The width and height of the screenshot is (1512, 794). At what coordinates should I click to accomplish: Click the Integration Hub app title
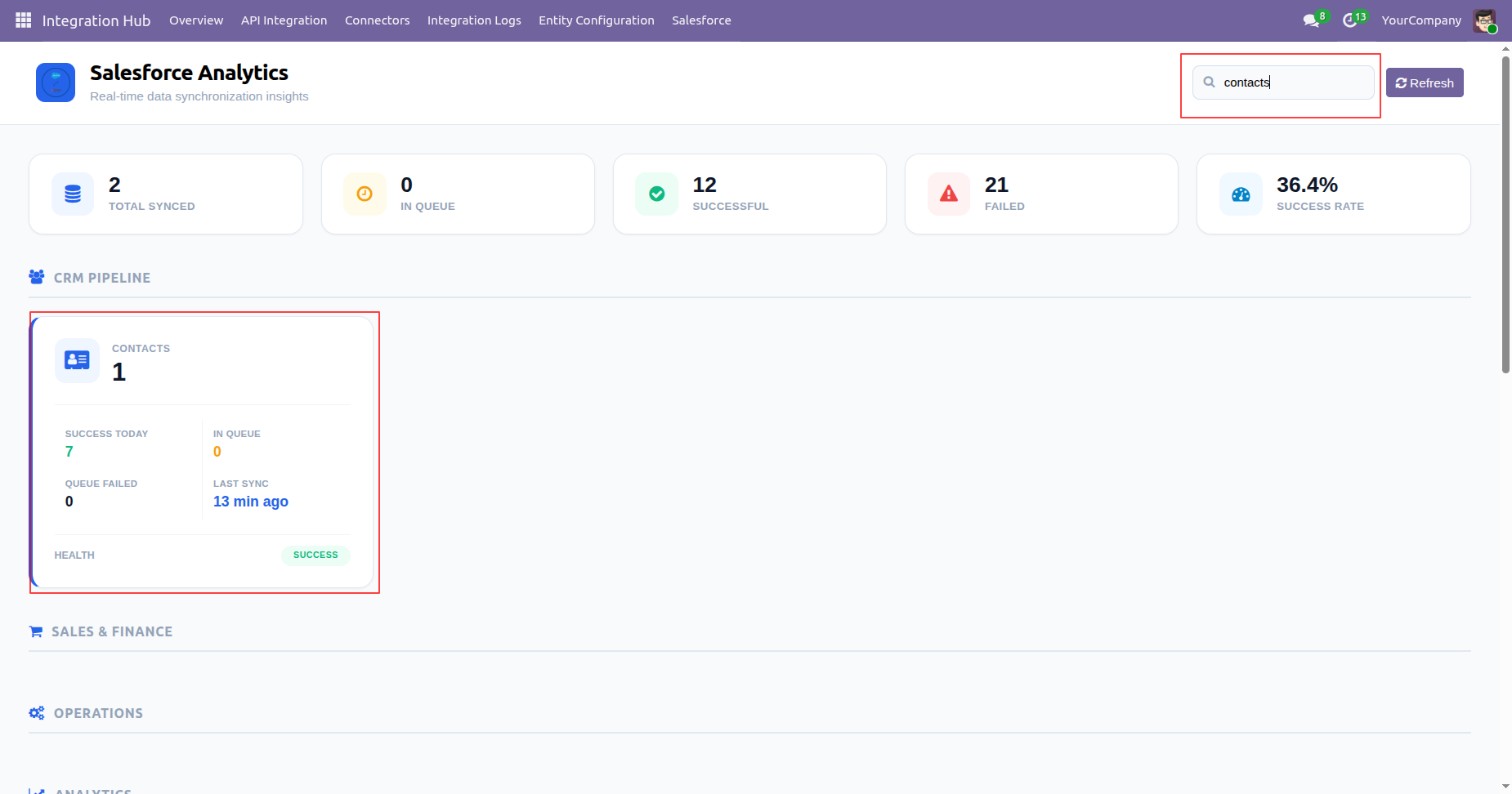[x=96, y=20]
